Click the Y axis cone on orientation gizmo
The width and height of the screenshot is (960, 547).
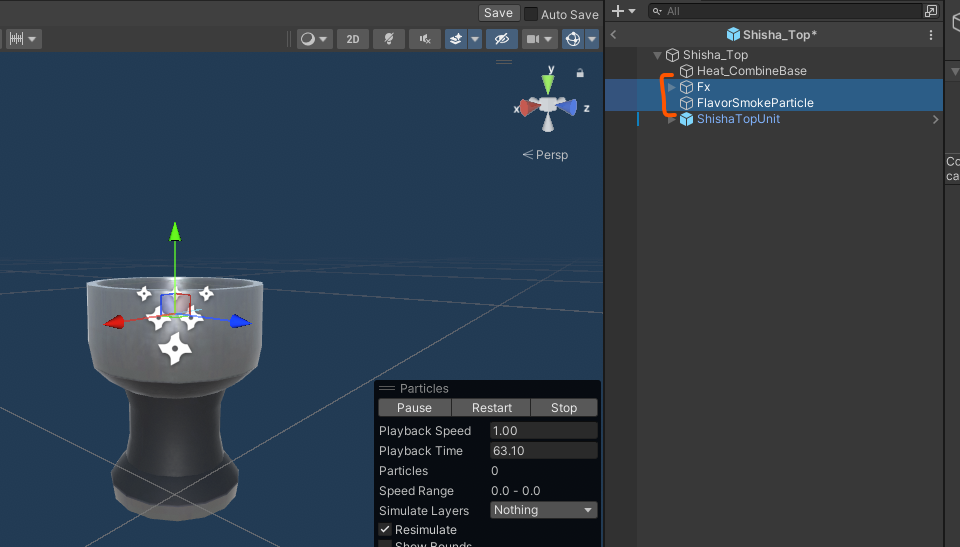point(548,84)
